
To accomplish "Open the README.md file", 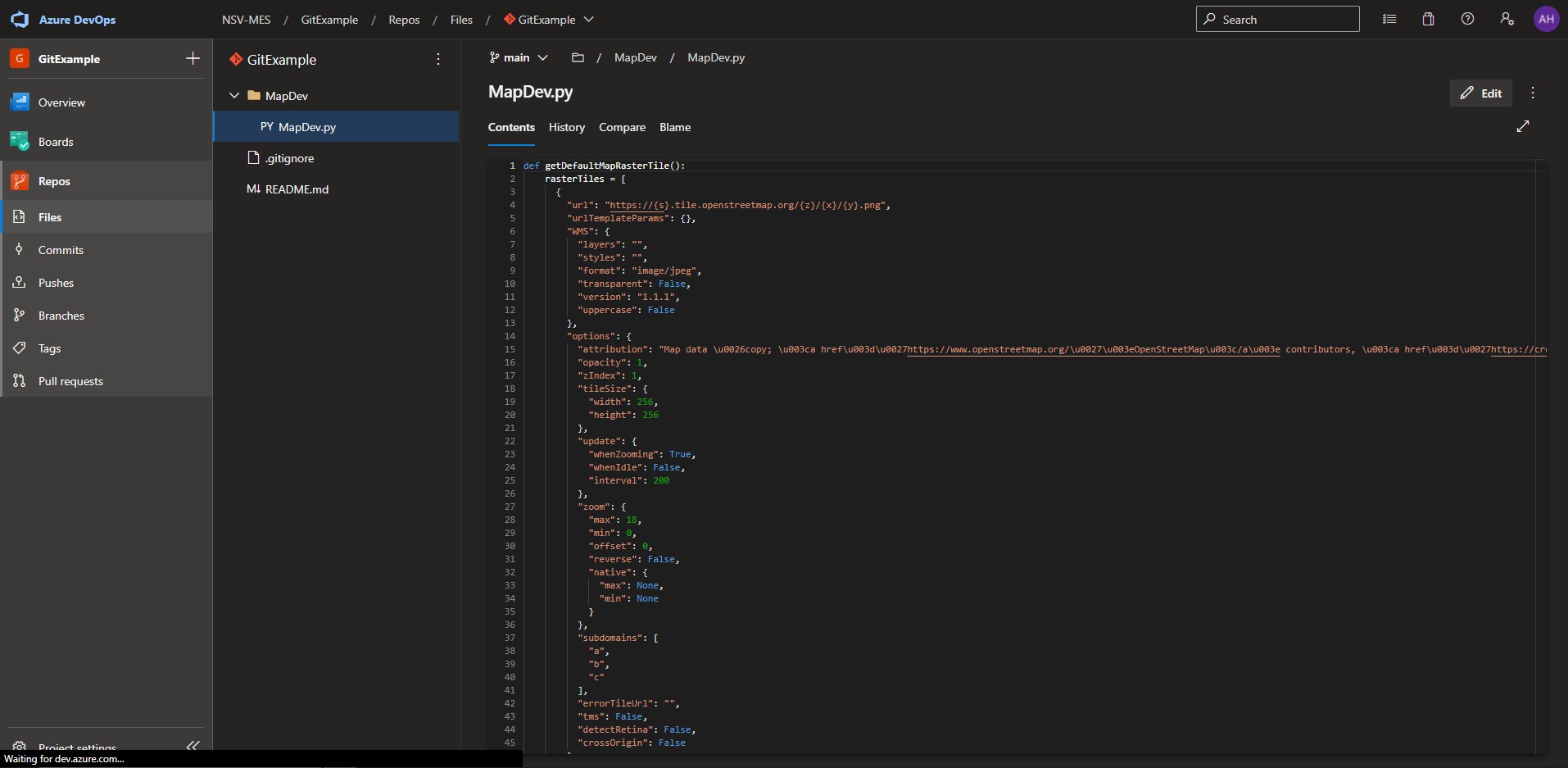I will [297, 189].
